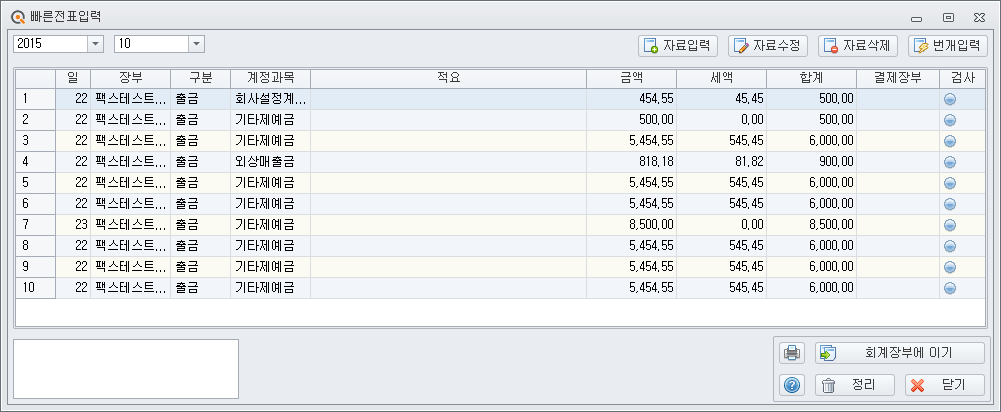Click the empty text box at the bottom left
This screenshot has height=412, width=1001.
click(126, 369)
